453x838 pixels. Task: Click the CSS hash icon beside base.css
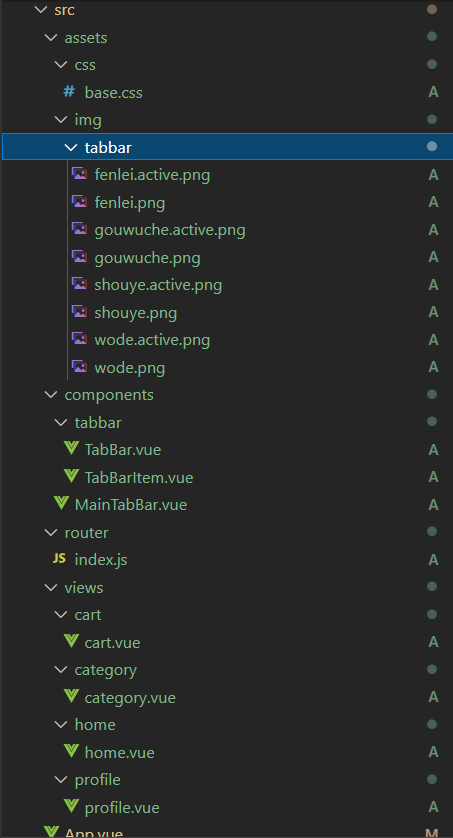point(69,92)
